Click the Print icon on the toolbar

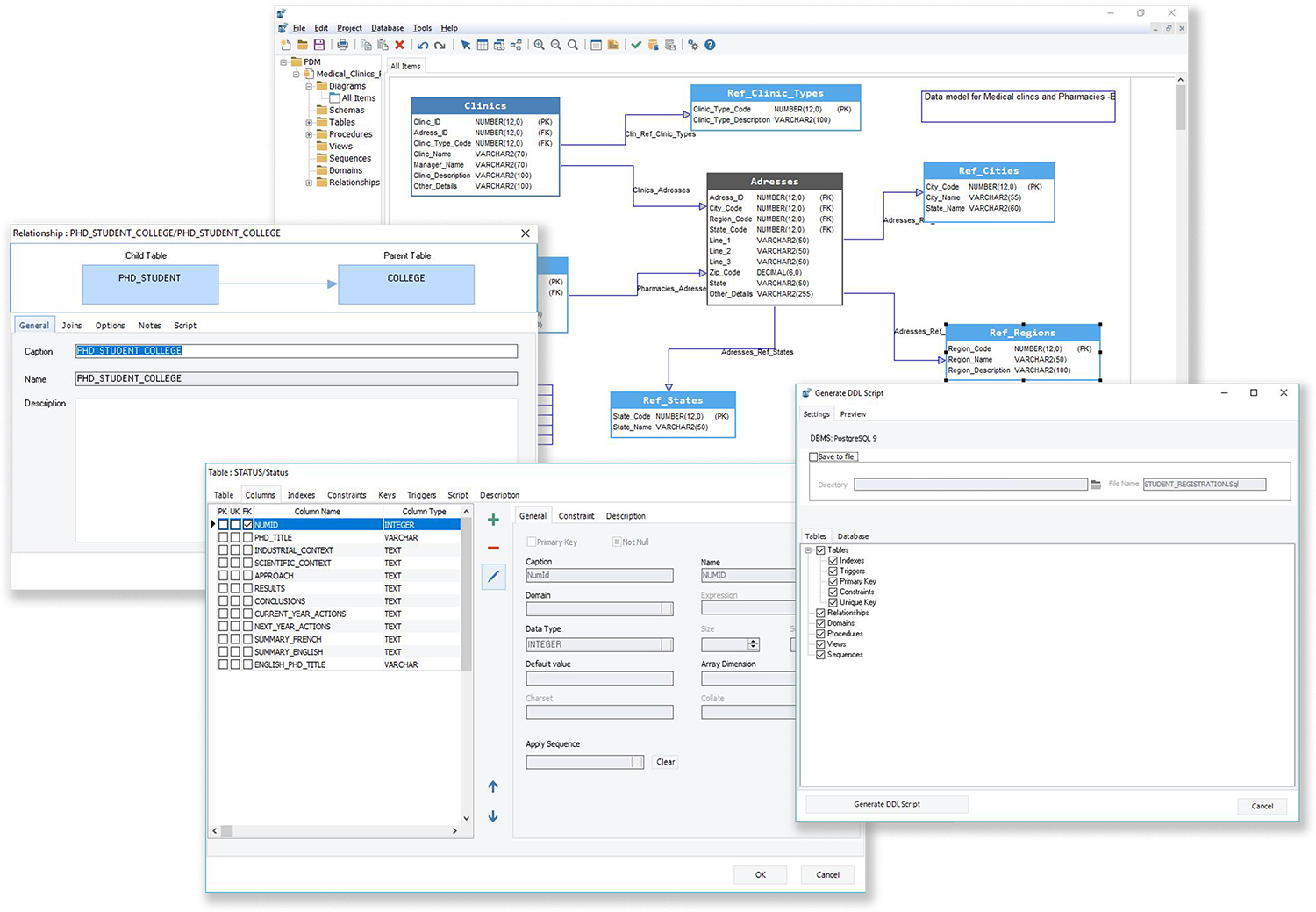pos(340,45)
